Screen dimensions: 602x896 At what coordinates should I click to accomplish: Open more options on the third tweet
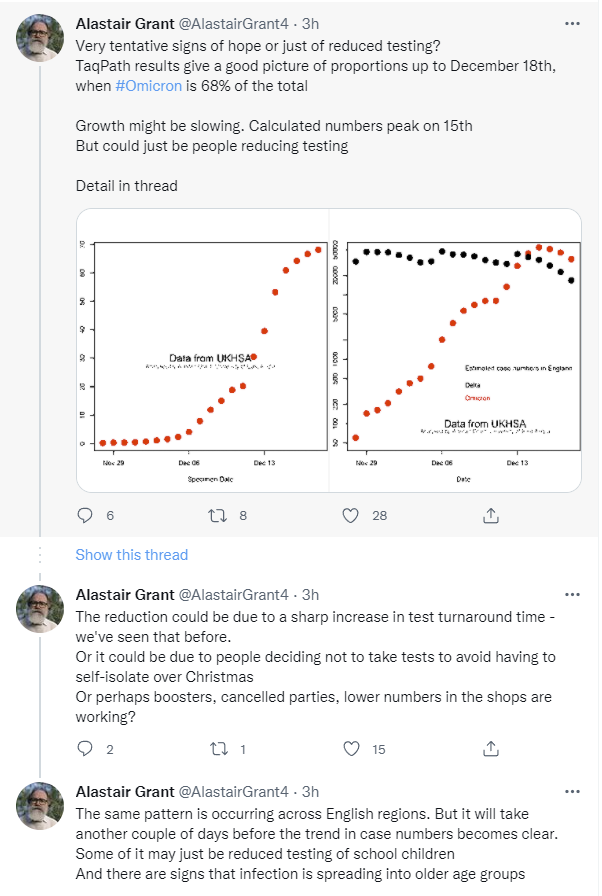(x=571, y=791)
